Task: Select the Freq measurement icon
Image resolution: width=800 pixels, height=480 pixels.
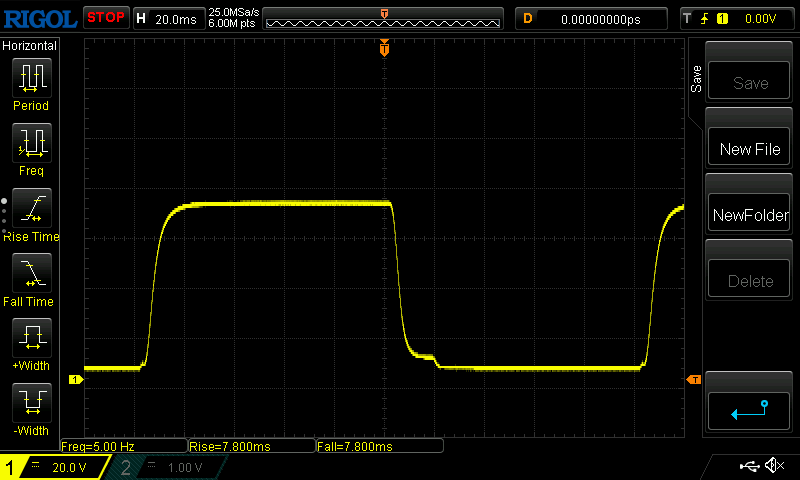Action: click(31, 144)
